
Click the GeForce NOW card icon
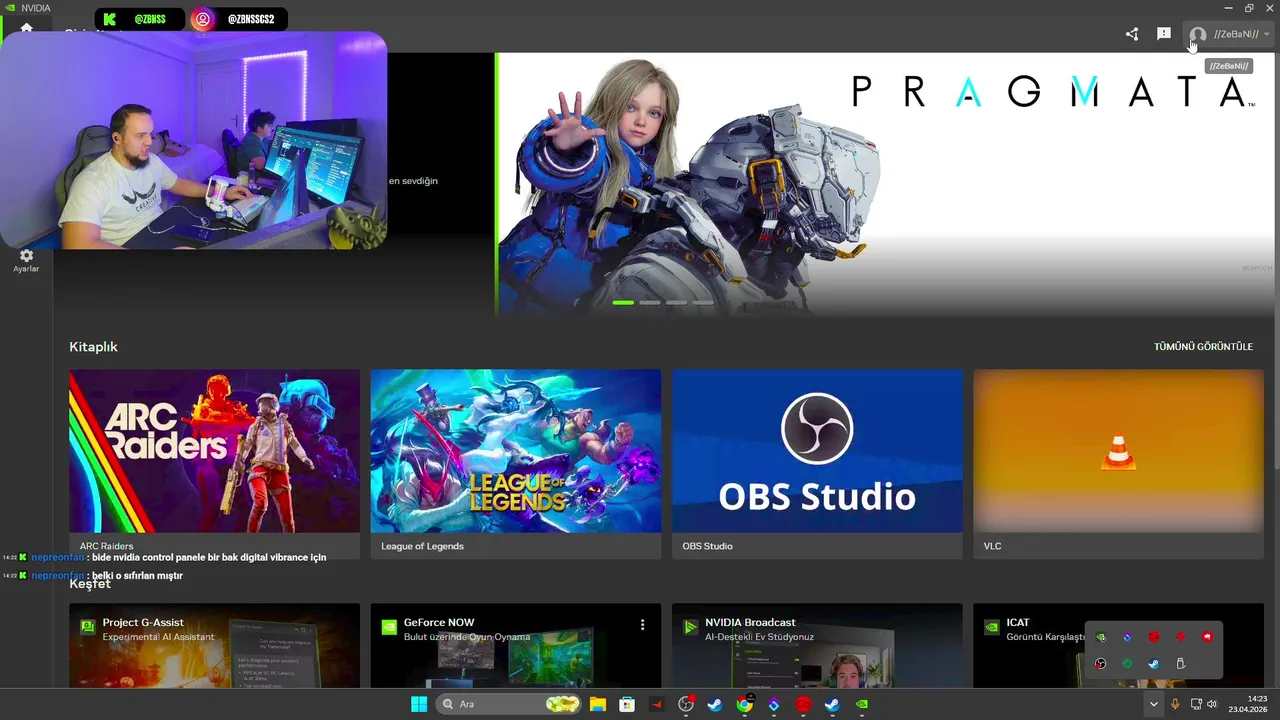389,627
